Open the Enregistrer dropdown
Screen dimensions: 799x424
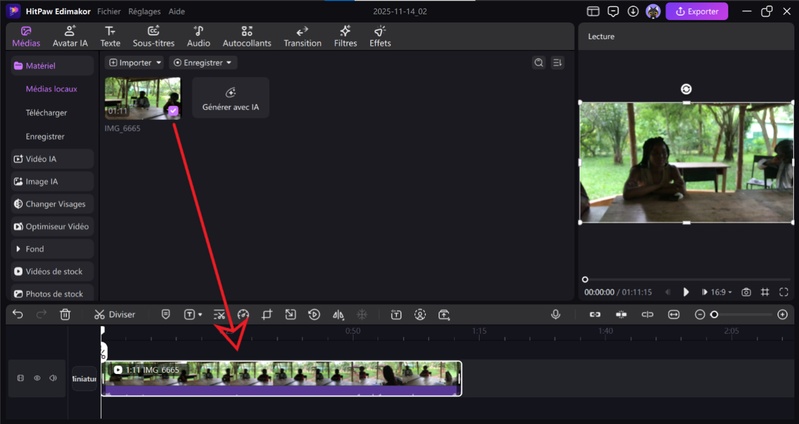pyautogui.click(x=203, y=63)
